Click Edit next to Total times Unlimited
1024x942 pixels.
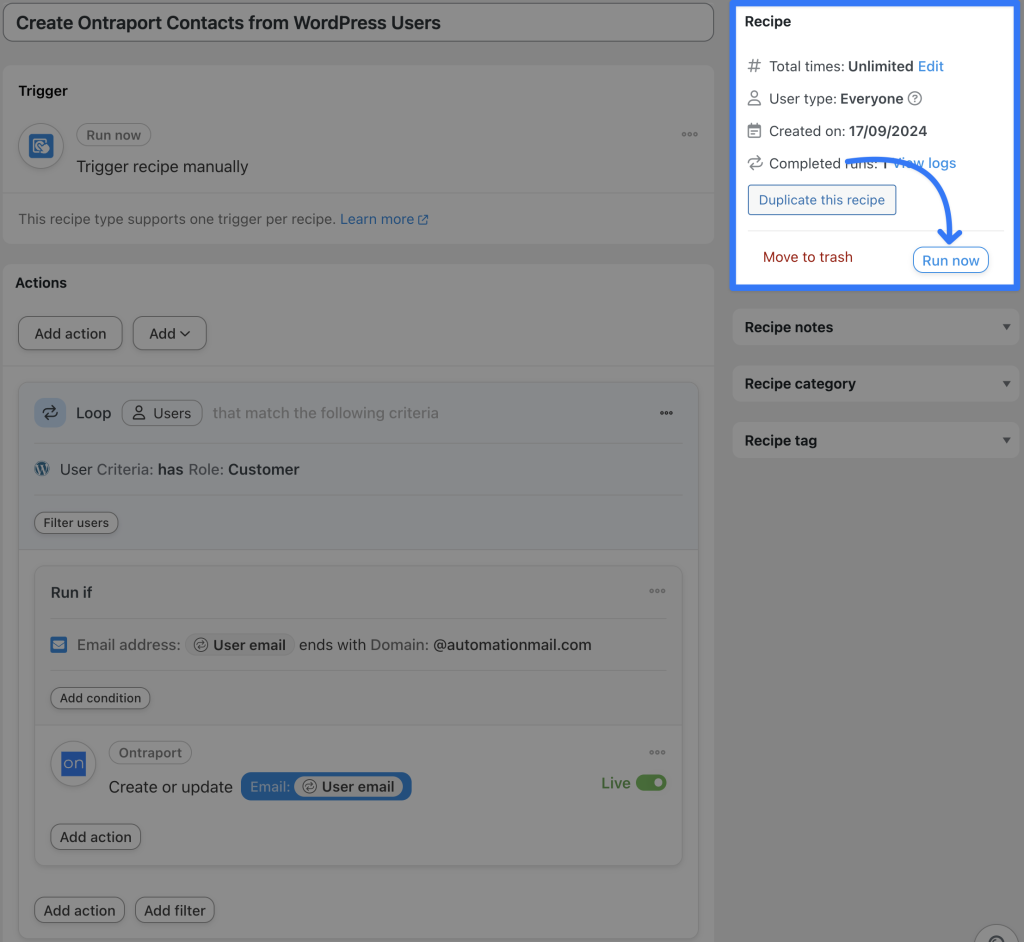click(x=930, y=66)
